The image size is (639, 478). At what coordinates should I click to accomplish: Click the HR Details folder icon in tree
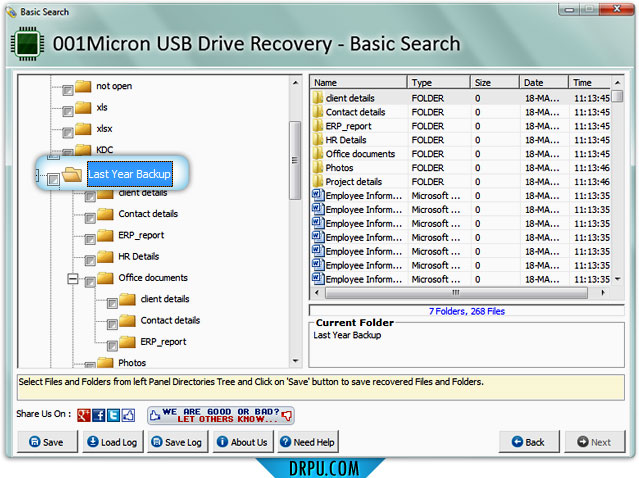[105, 256]
